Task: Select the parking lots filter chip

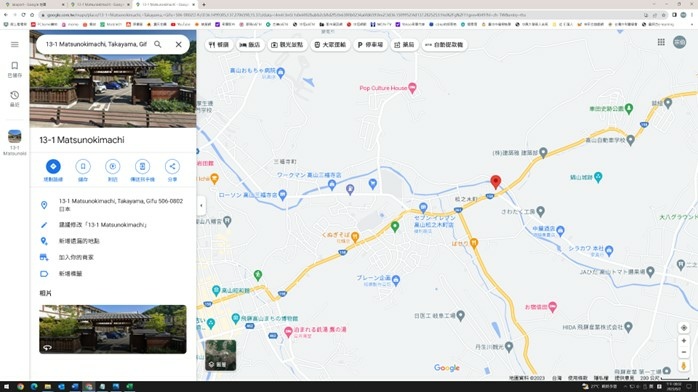Action: 370,45
